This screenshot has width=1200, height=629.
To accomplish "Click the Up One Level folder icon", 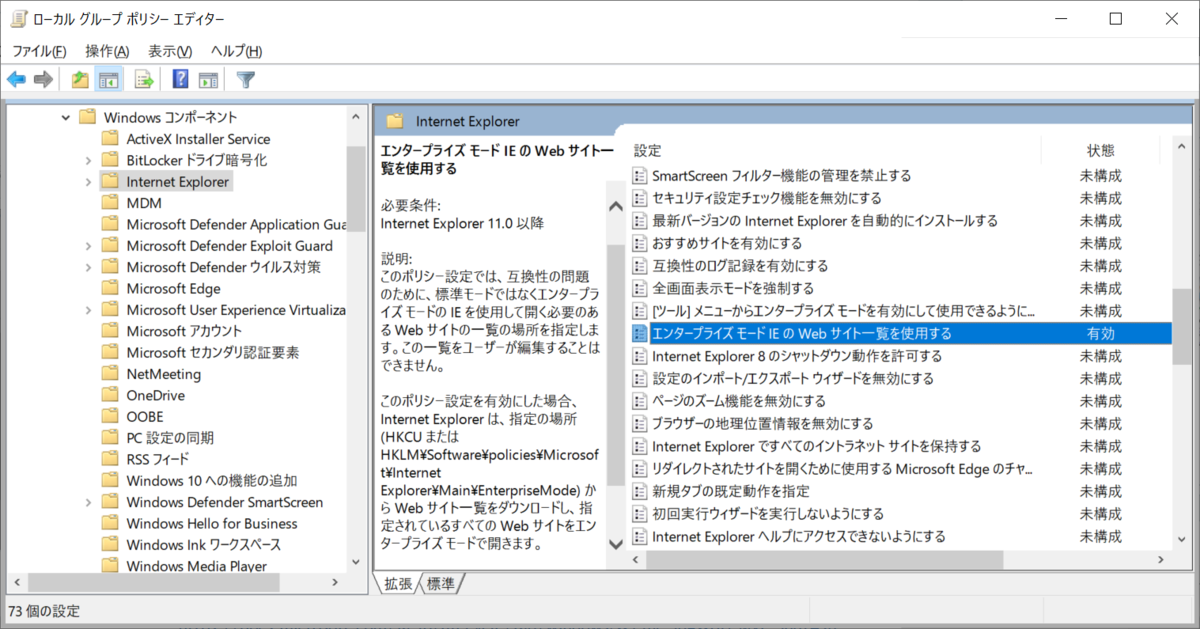I will [x=80, y=80].
